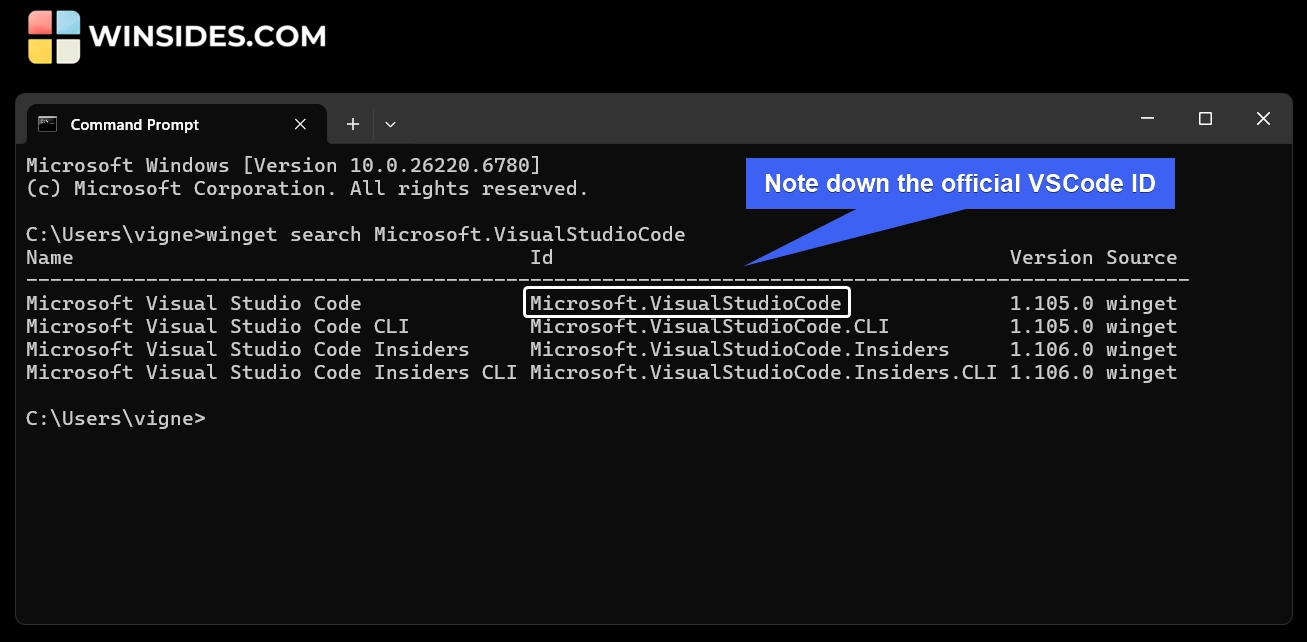Select the Command Prompt tab
The height and width of the screenshot is (642, 1307).
(135, 124)
